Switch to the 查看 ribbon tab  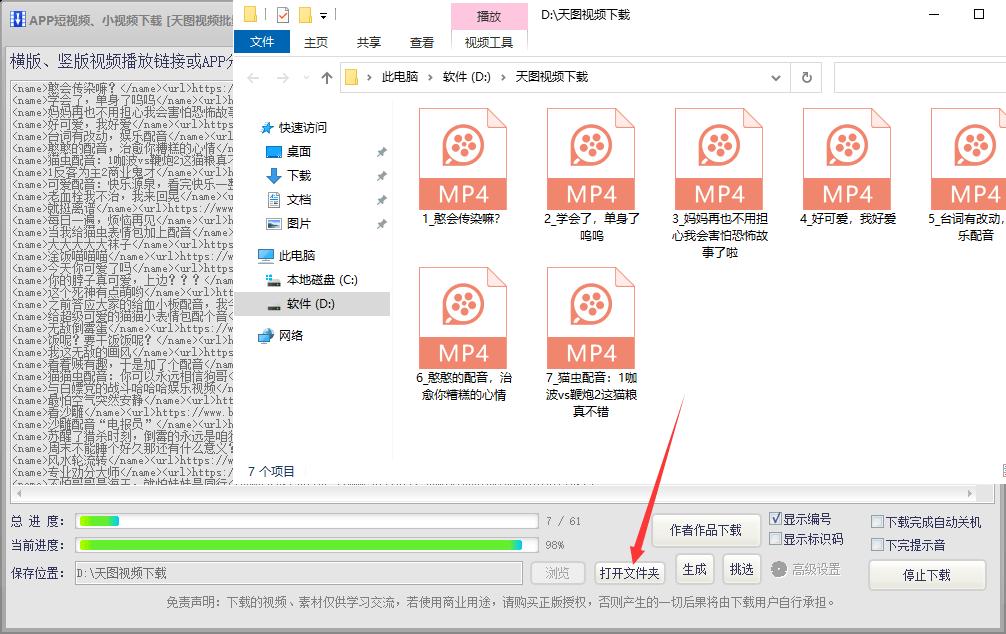tap(421, 42)
